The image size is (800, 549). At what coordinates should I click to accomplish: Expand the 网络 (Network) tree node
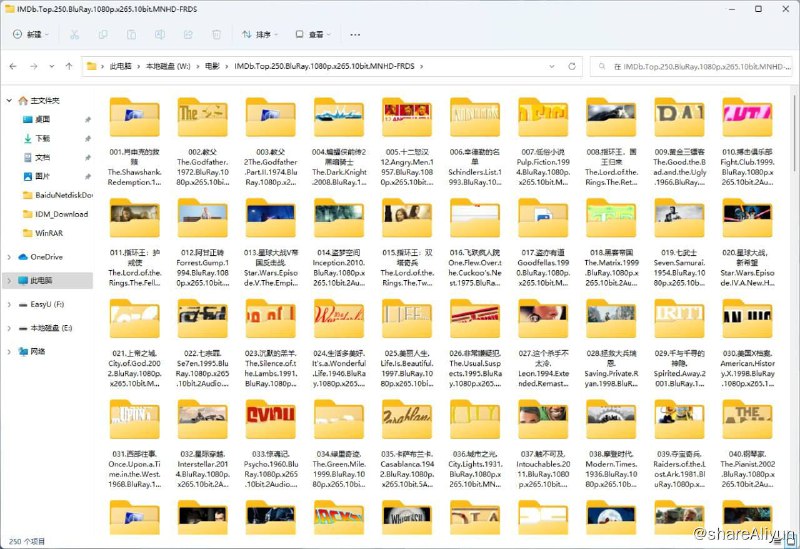(x=8, y=352)
